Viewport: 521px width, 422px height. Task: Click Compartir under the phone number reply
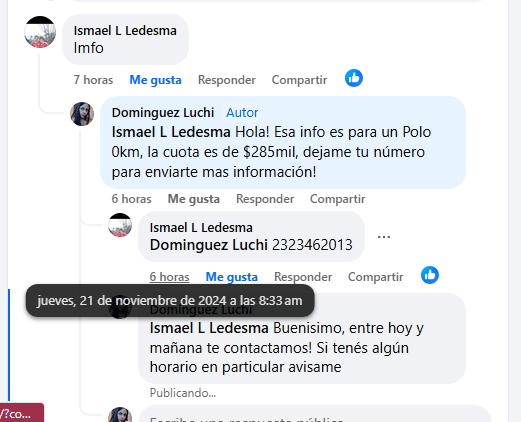tap(376, 277)
